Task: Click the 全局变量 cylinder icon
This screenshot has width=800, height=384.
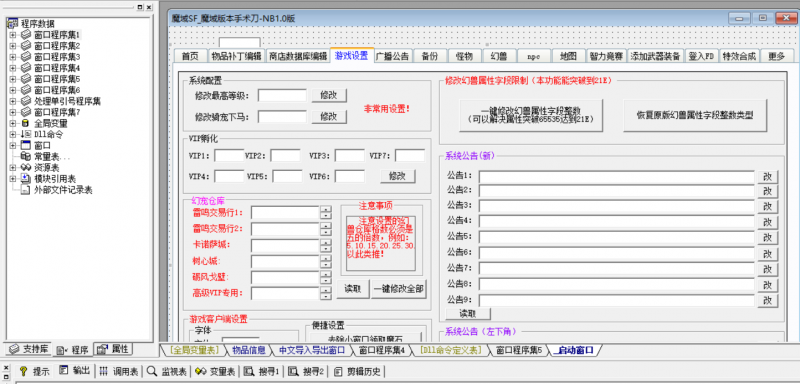Action: pyautogui.click(x=26, y=123)
